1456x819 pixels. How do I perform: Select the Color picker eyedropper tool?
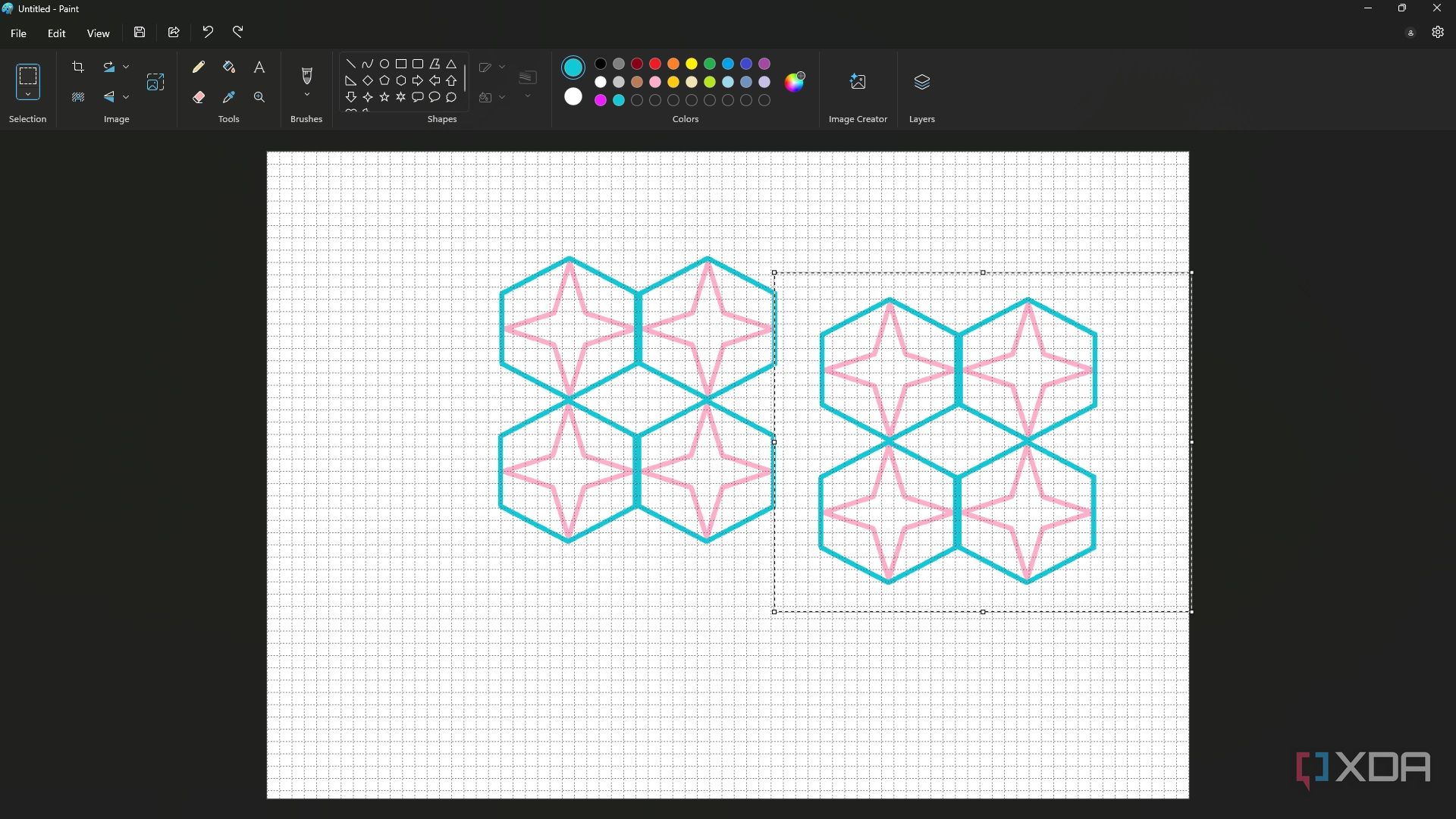[229, 97]
